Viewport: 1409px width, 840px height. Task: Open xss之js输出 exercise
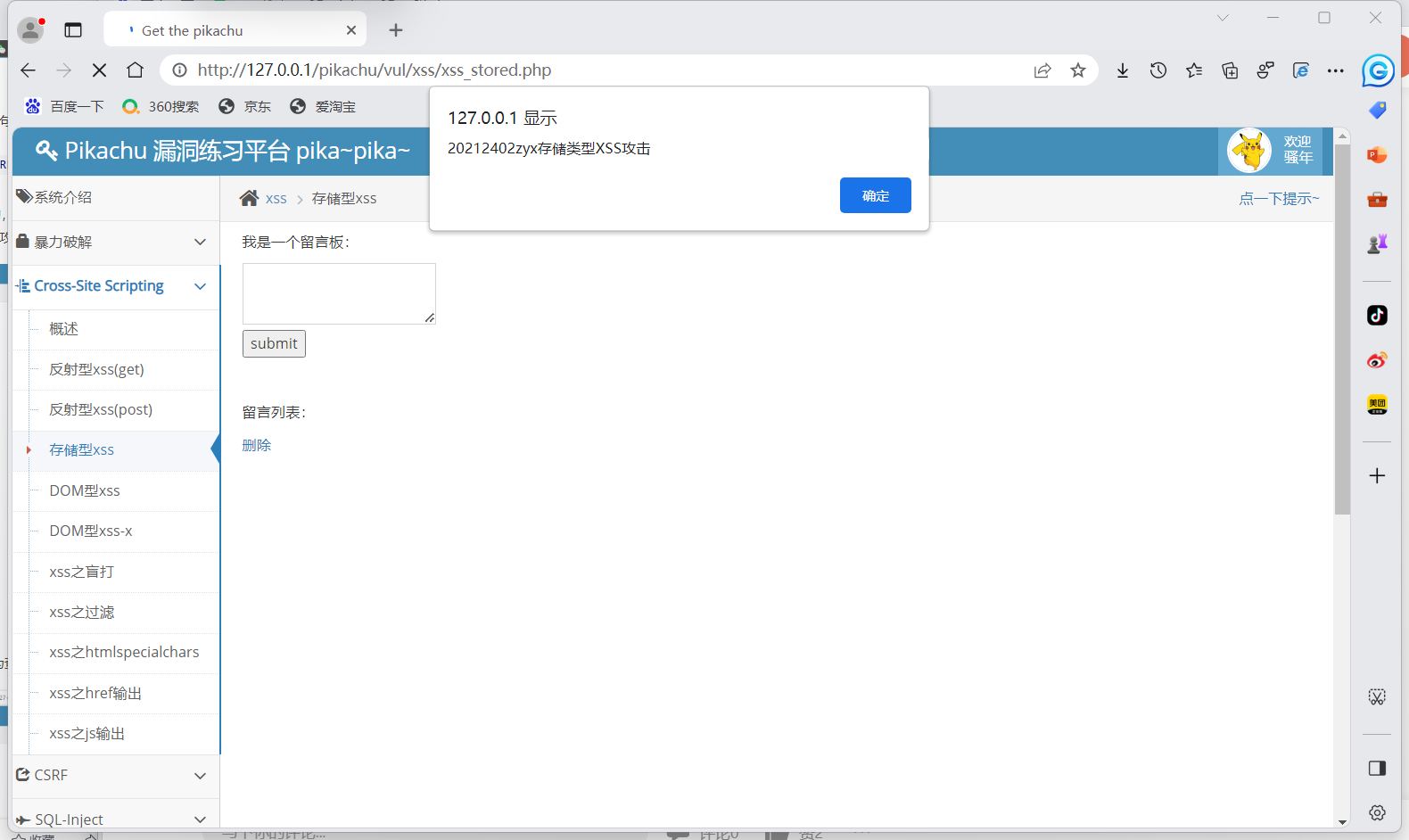click(87, 733)
